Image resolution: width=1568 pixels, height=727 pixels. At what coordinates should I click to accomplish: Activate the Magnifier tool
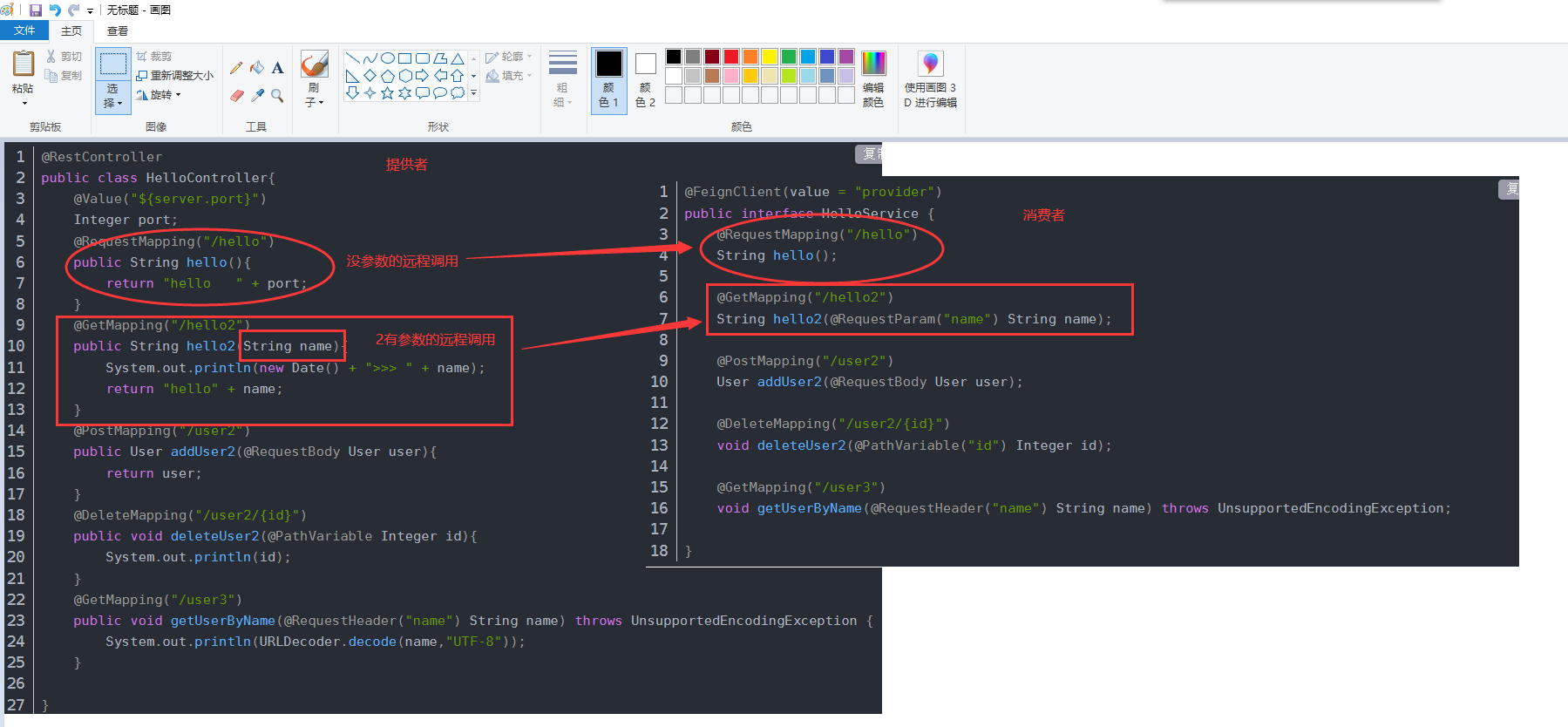277,95
